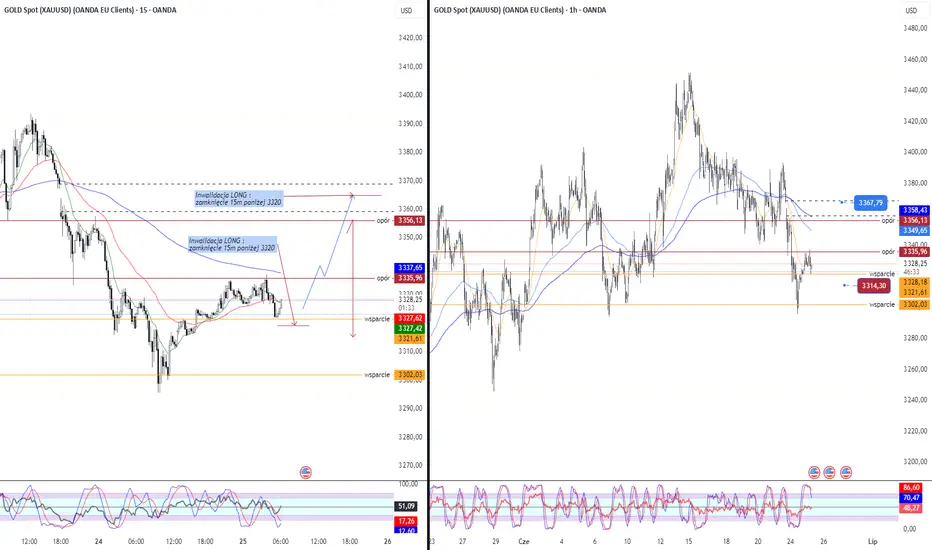Select the lower 'Inwalidacja LONG' note on 15m chart
The height and width of the screenshot is (550, 932).
click(232, 244)
